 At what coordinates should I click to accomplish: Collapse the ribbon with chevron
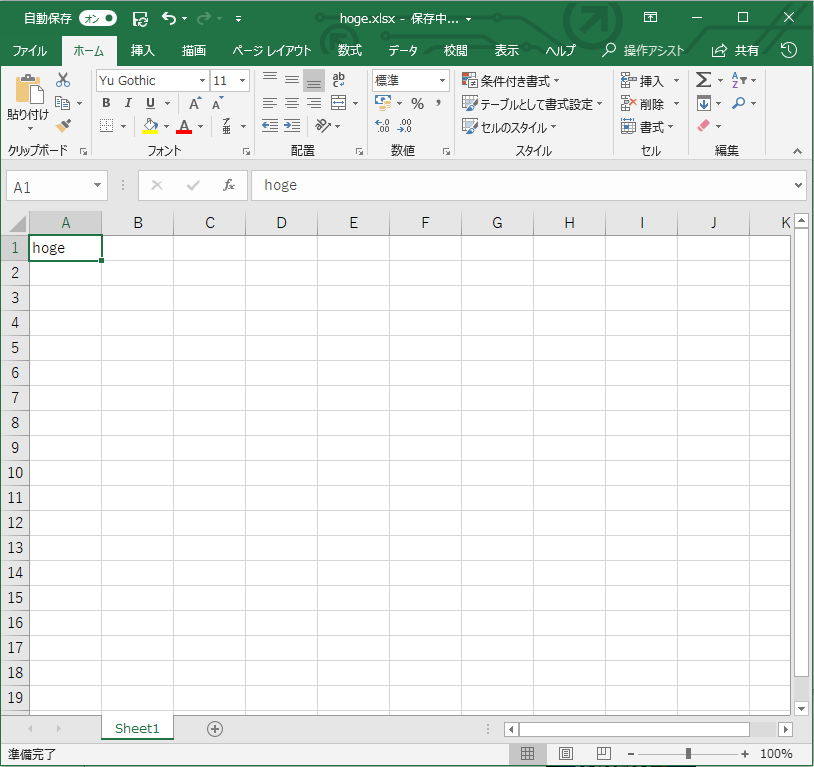point(797,151)
